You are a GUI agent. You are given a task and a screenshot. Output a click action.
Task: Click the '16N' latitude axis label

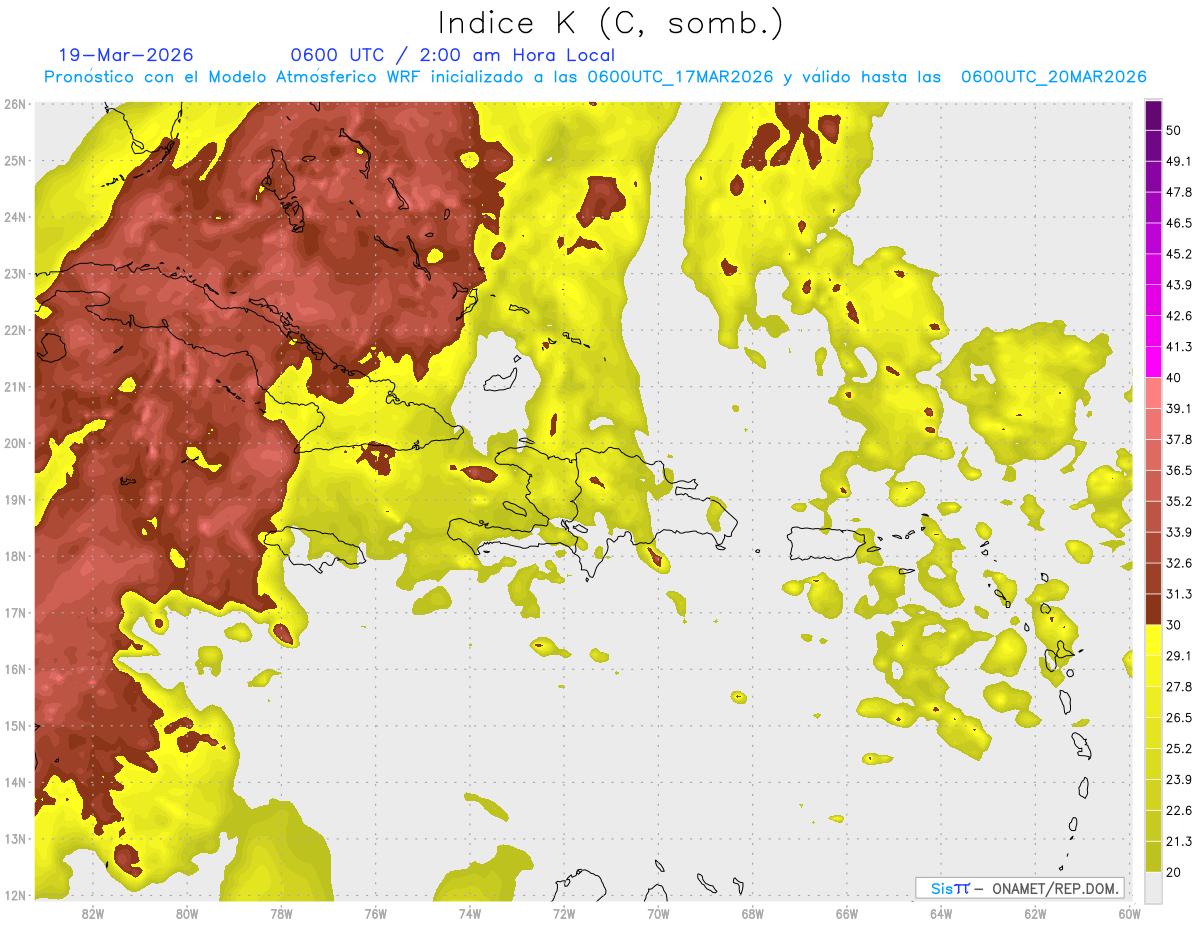click(x=15, y=670)
